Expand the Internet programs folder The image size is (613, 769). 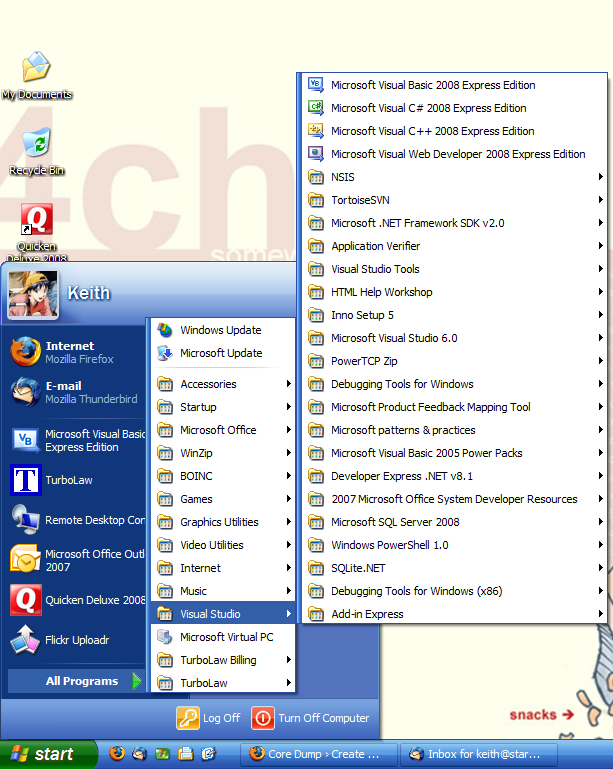(x=223, y=568)
